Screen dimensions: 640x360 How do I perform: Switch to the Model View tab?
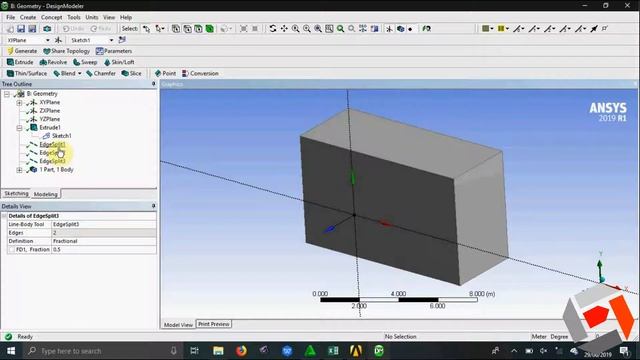pyautogui.click(x=178, y=325)
